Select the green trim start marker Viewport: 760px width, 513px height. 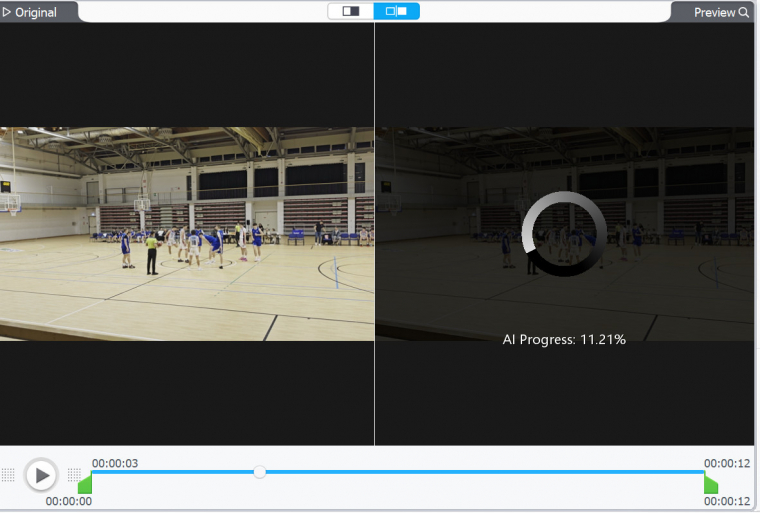pyautogui.click(x=85, y=483)
